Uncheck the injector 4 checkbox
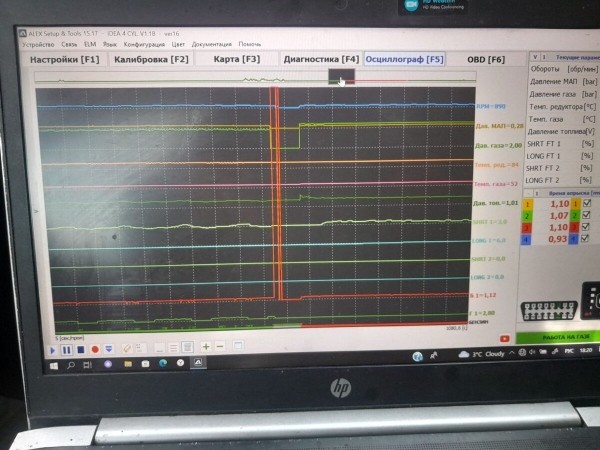This screenshot has width=600, height=450. click(x=588, y=239)
